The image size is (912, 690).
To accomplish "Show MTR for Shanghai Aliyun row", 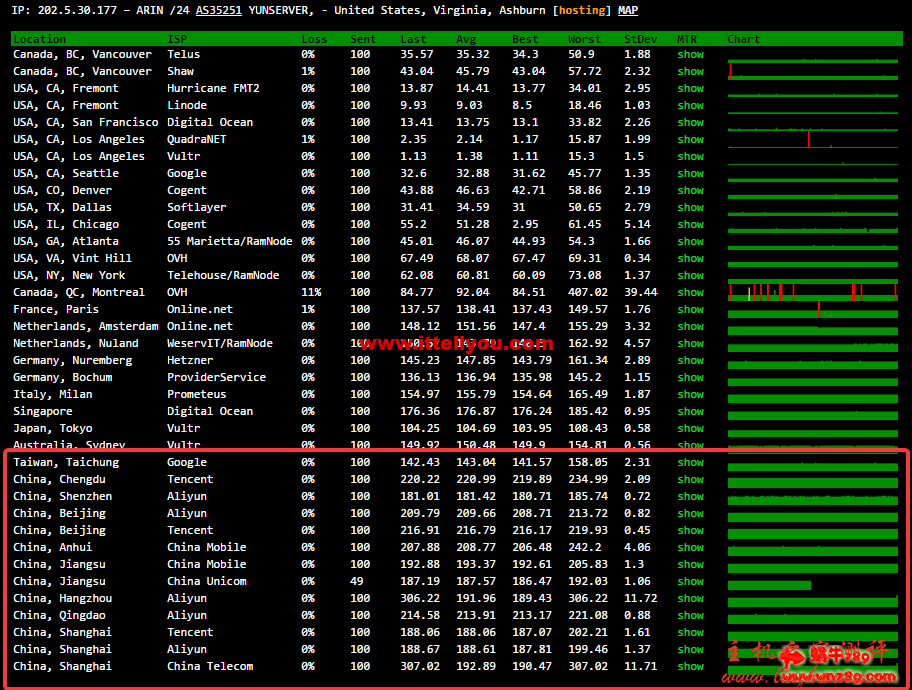I will tap(690, 649).
